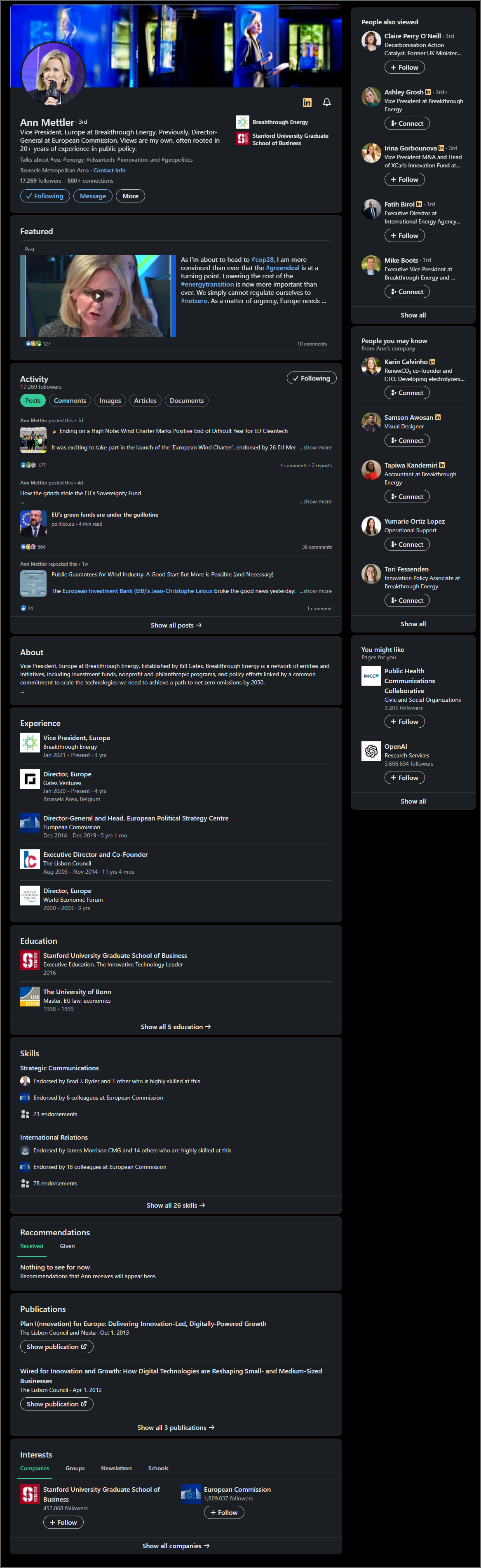Click the European Commission logo in Experience
The height and width of the screenshot is (1568, 481).
[x=30, y=823]
